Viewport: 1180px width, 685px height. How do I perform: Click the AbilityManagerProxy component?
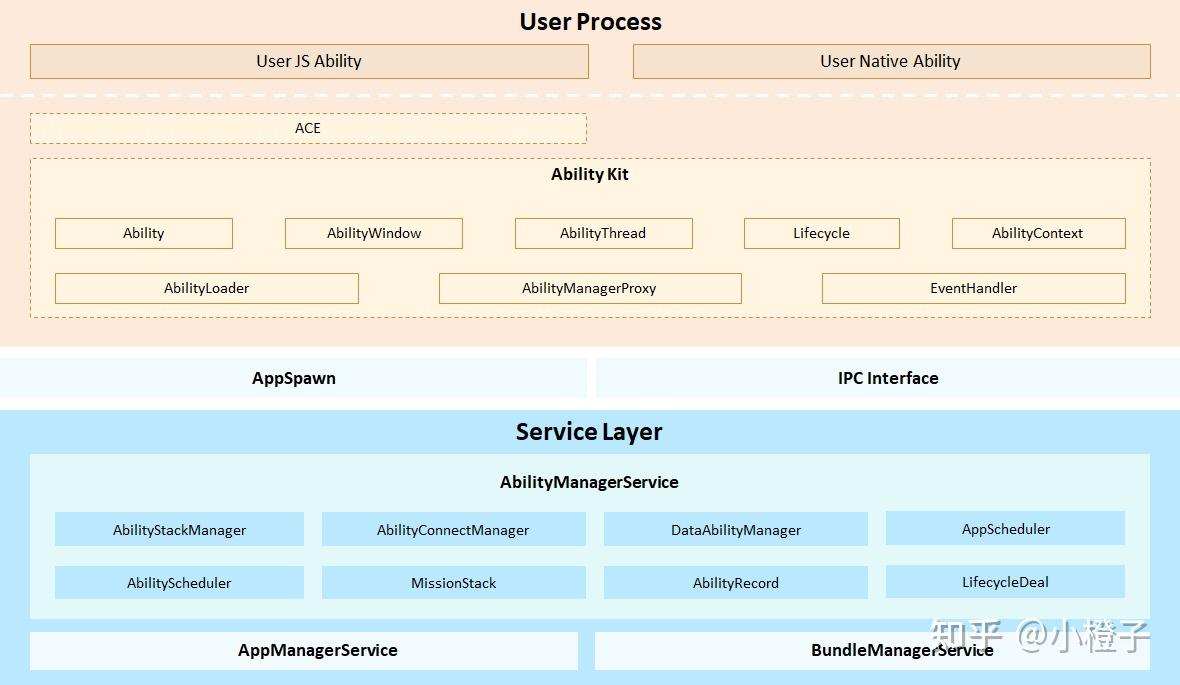click(x=590, y=288)
